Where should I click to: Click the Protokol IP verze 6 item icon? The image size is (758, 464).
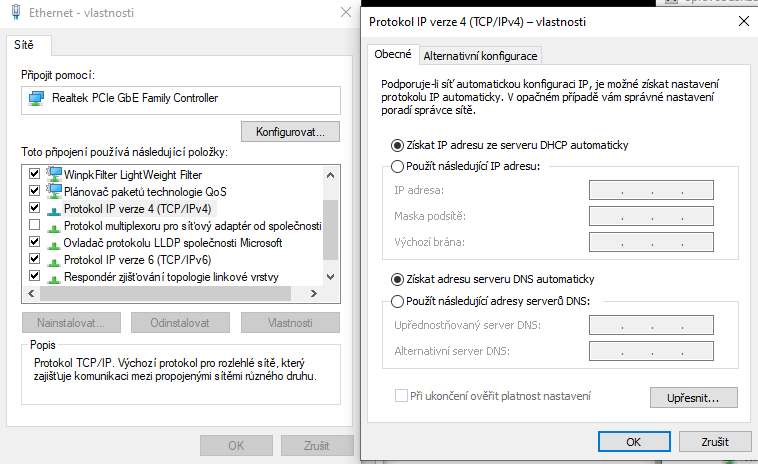(53, 259)
